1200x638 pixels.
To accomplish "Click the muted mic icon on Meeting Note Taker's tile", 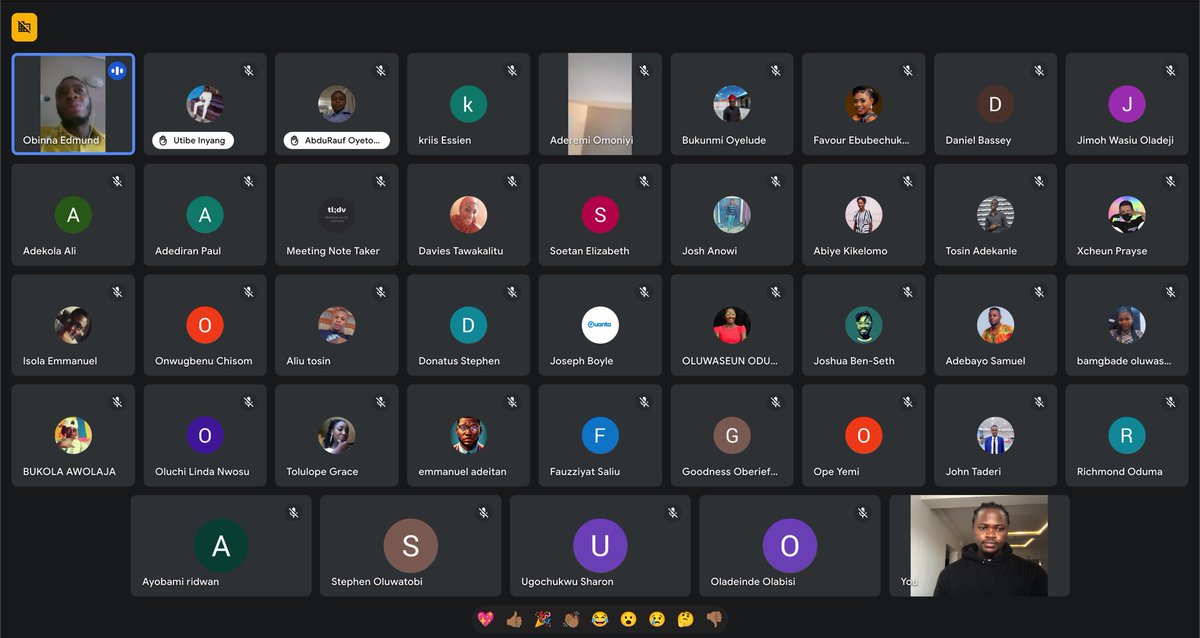I will click(x=380, y=181).
